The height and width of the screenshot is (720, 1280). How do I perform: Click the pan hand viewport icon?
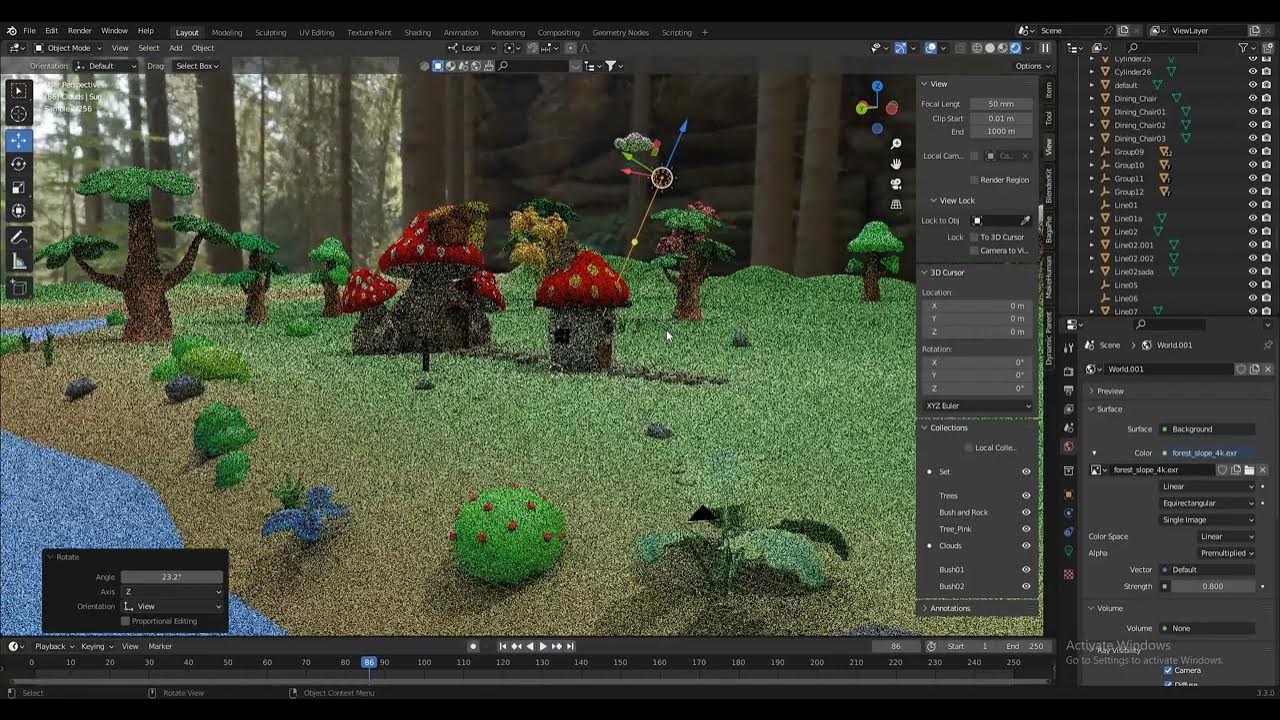[x=896, y=164]
